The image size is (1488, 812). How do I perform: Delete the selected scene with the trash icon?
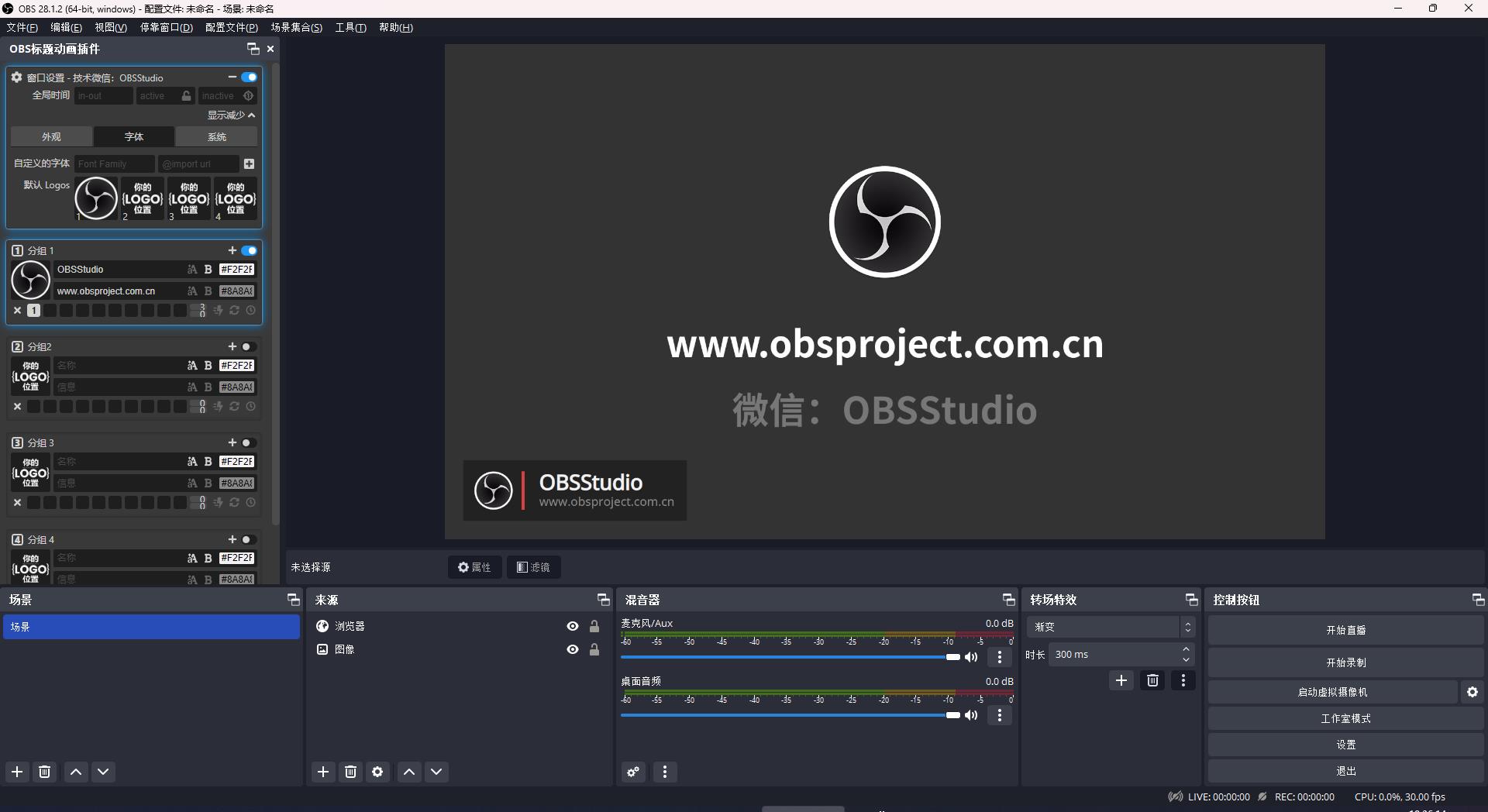(x=45, y=772)
